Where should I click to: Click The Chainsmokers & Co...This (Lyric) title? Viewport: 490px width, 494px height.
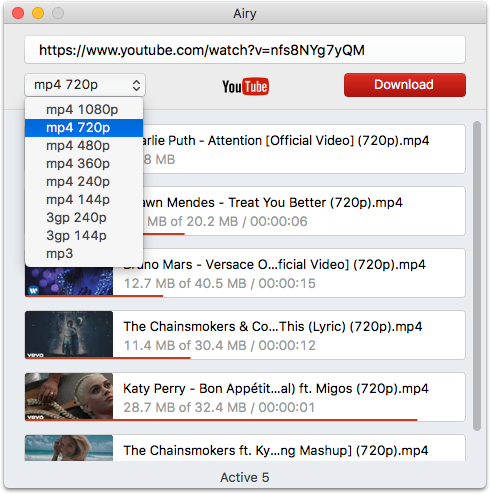pos(273,327)
